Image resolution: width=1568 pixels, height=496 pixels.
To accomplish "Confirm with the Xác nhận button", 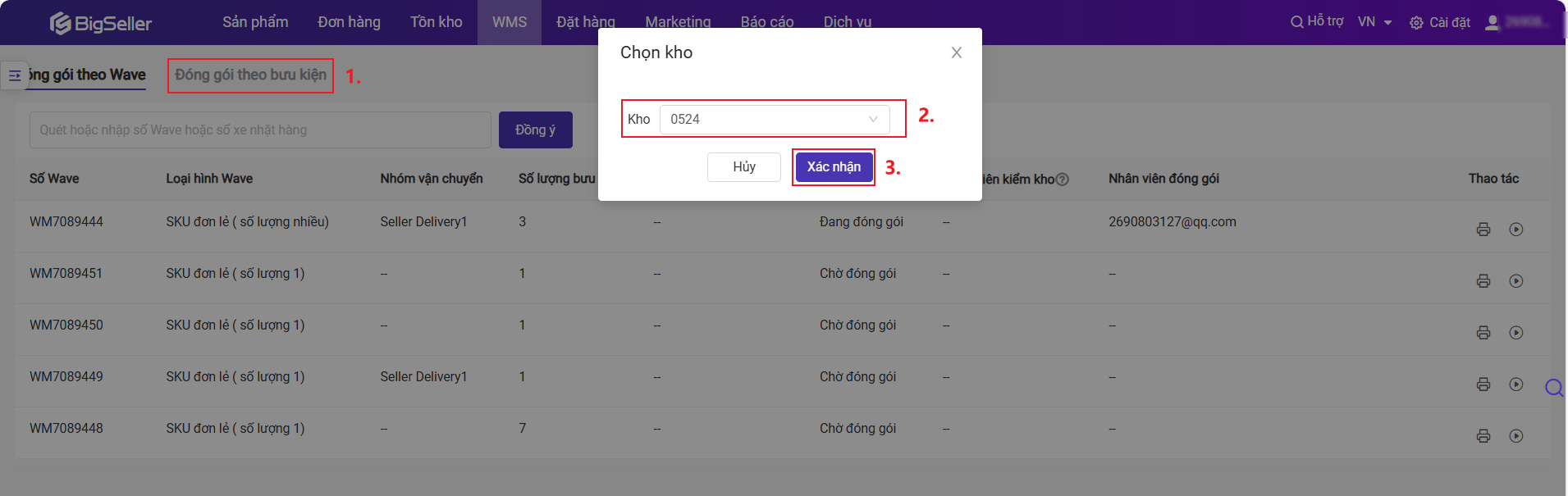I will click(834, 167).
